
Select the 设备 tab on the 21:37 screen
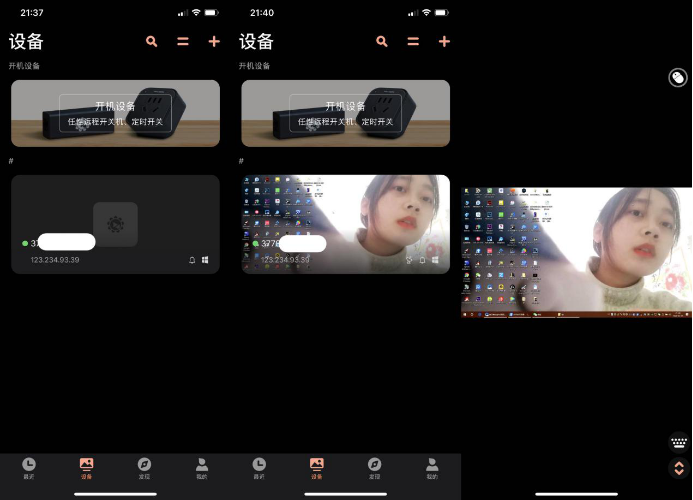(x=87, y=468)
